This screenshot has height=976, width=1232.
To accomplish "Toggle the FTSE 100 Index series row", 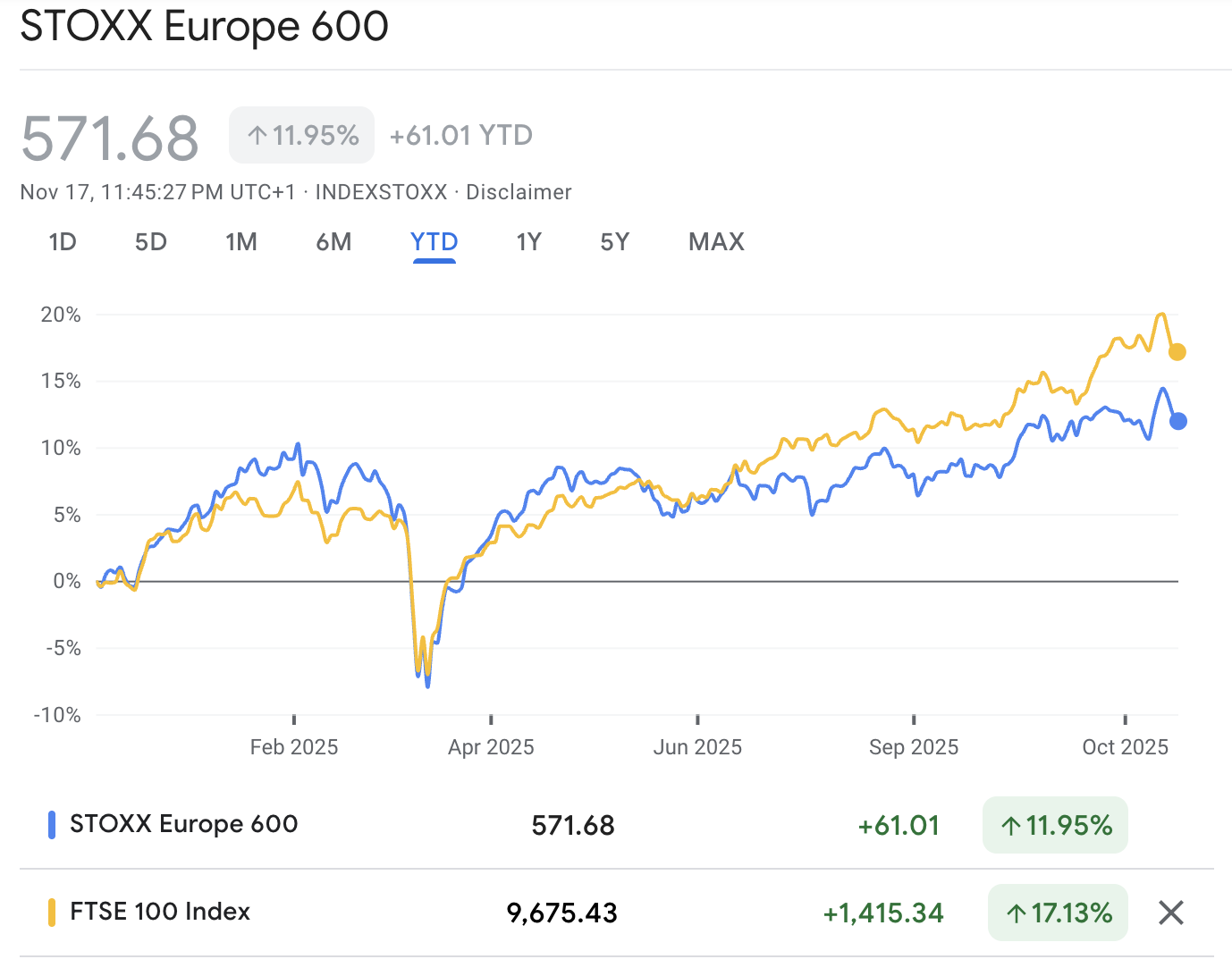I will 158,912.
